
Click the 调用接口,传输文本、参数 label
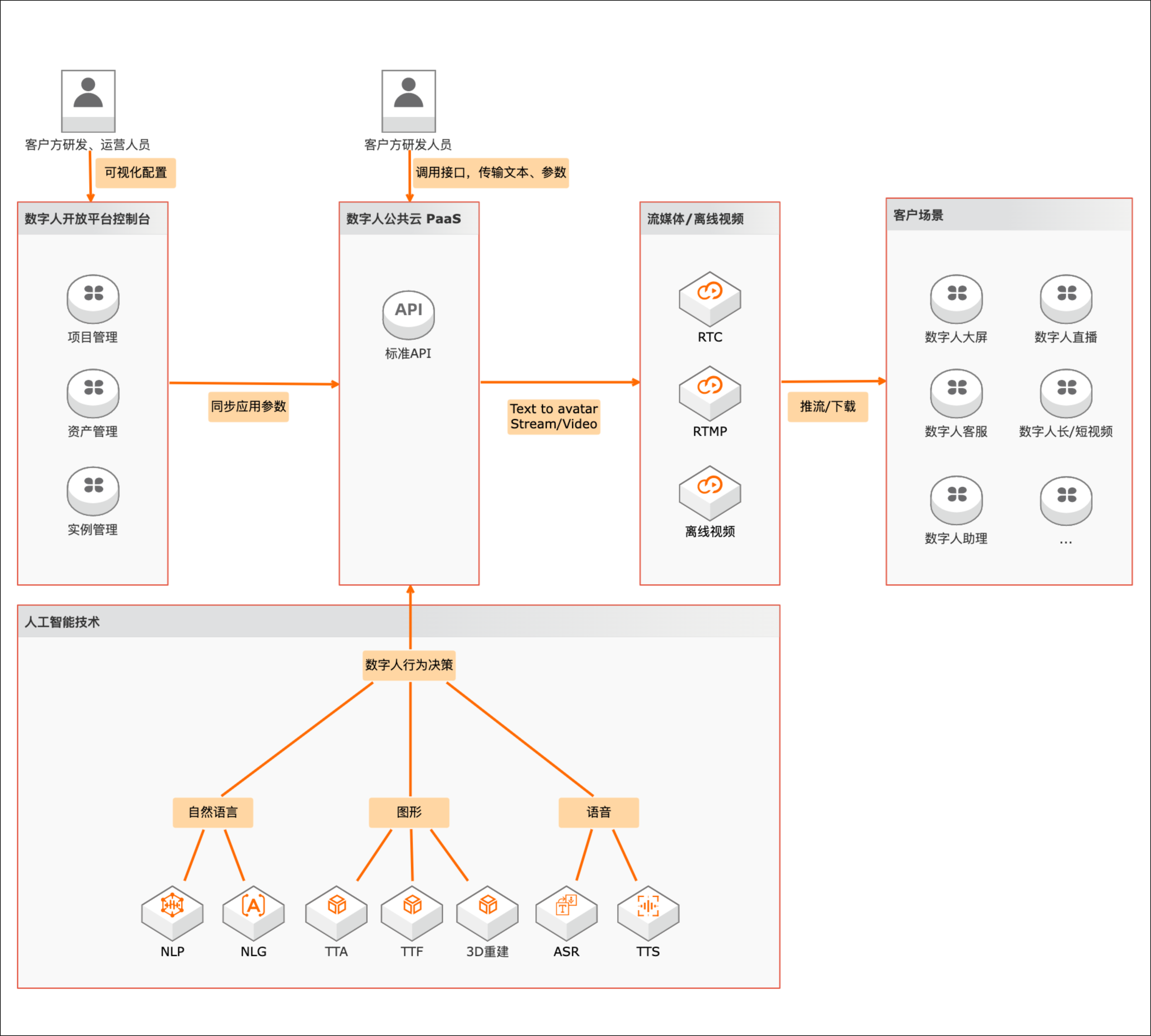point(491,172)
